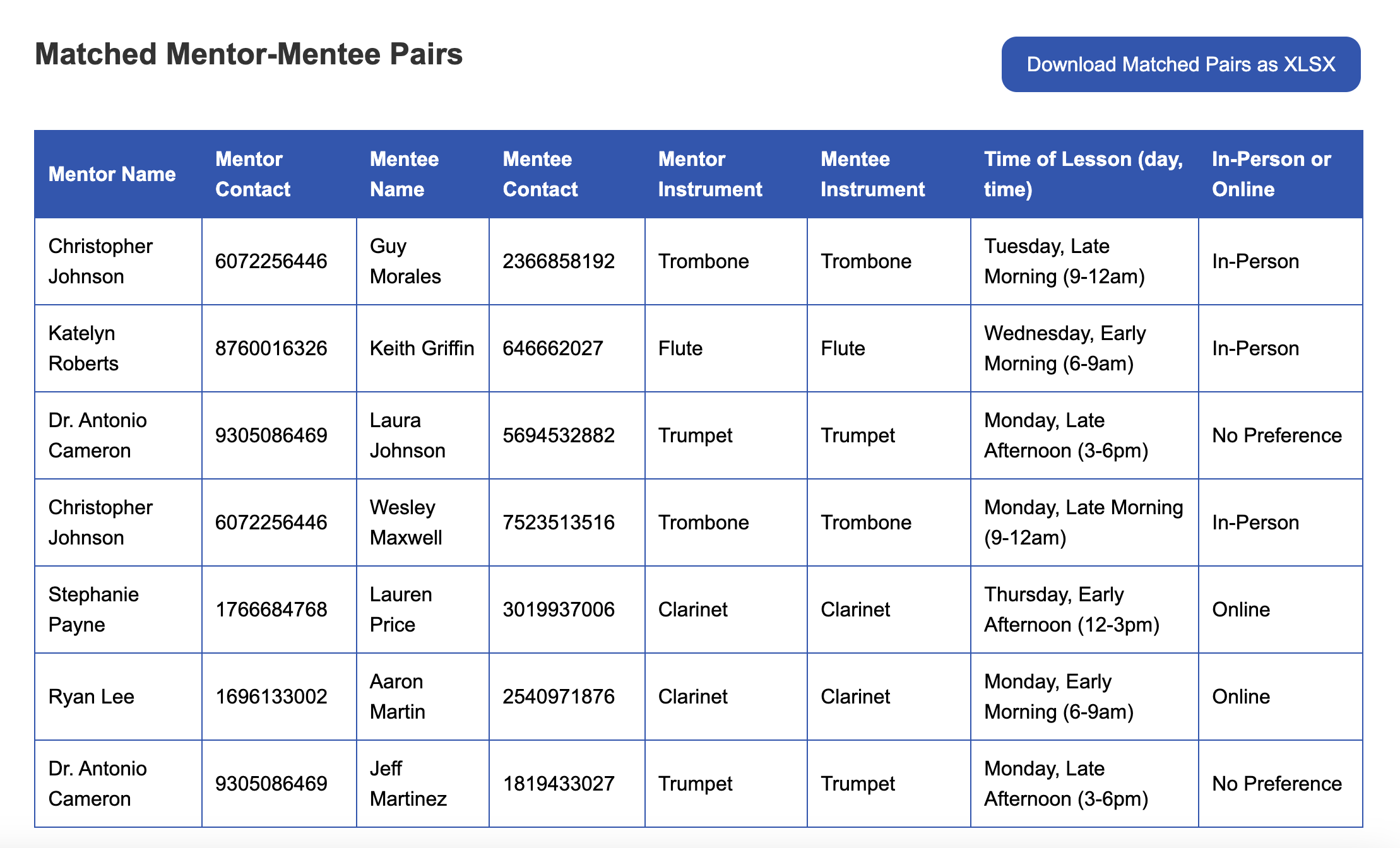Select the Stephanie Payne mentor cell

pos(93,609)
